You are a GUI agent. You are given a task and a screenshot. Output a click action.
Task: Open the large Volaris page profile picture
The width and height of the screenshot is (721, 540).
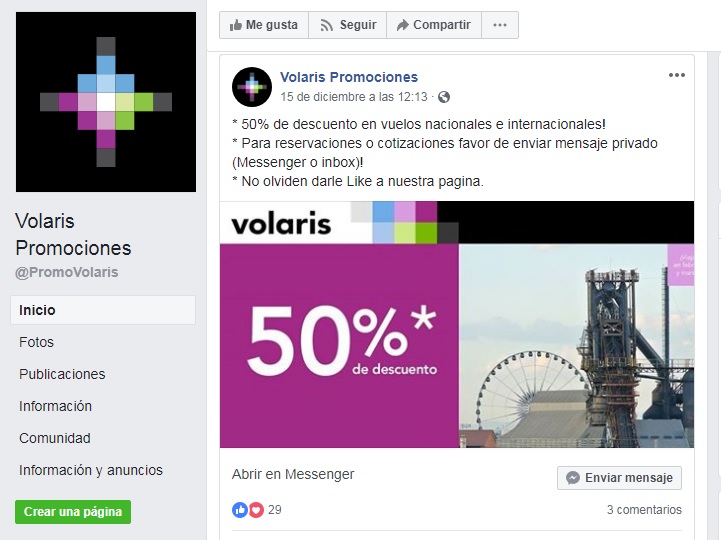(106, 102)
